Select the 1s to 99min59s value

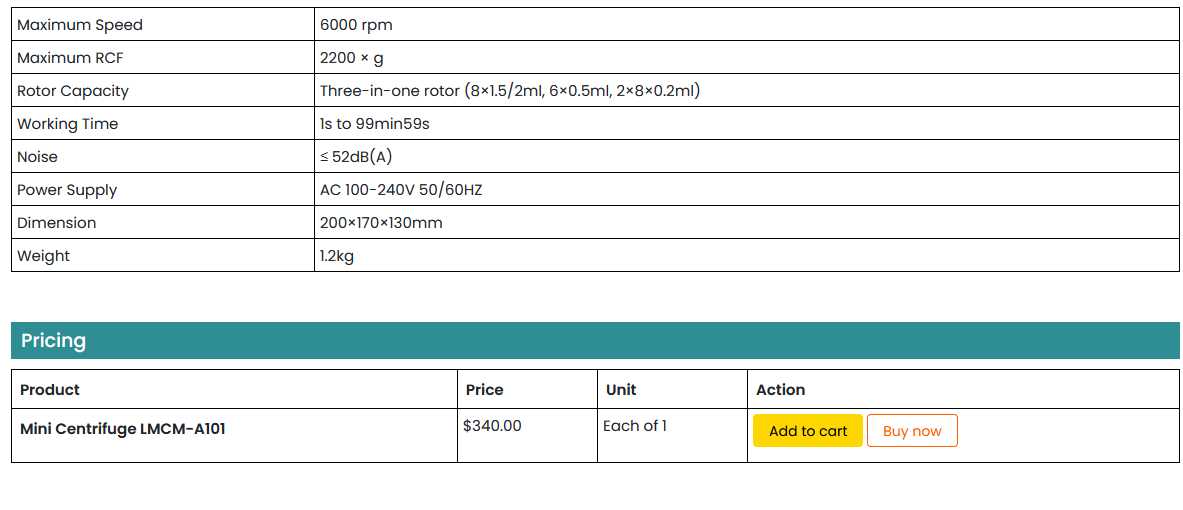pyautogui.click(x=375, y=124)
